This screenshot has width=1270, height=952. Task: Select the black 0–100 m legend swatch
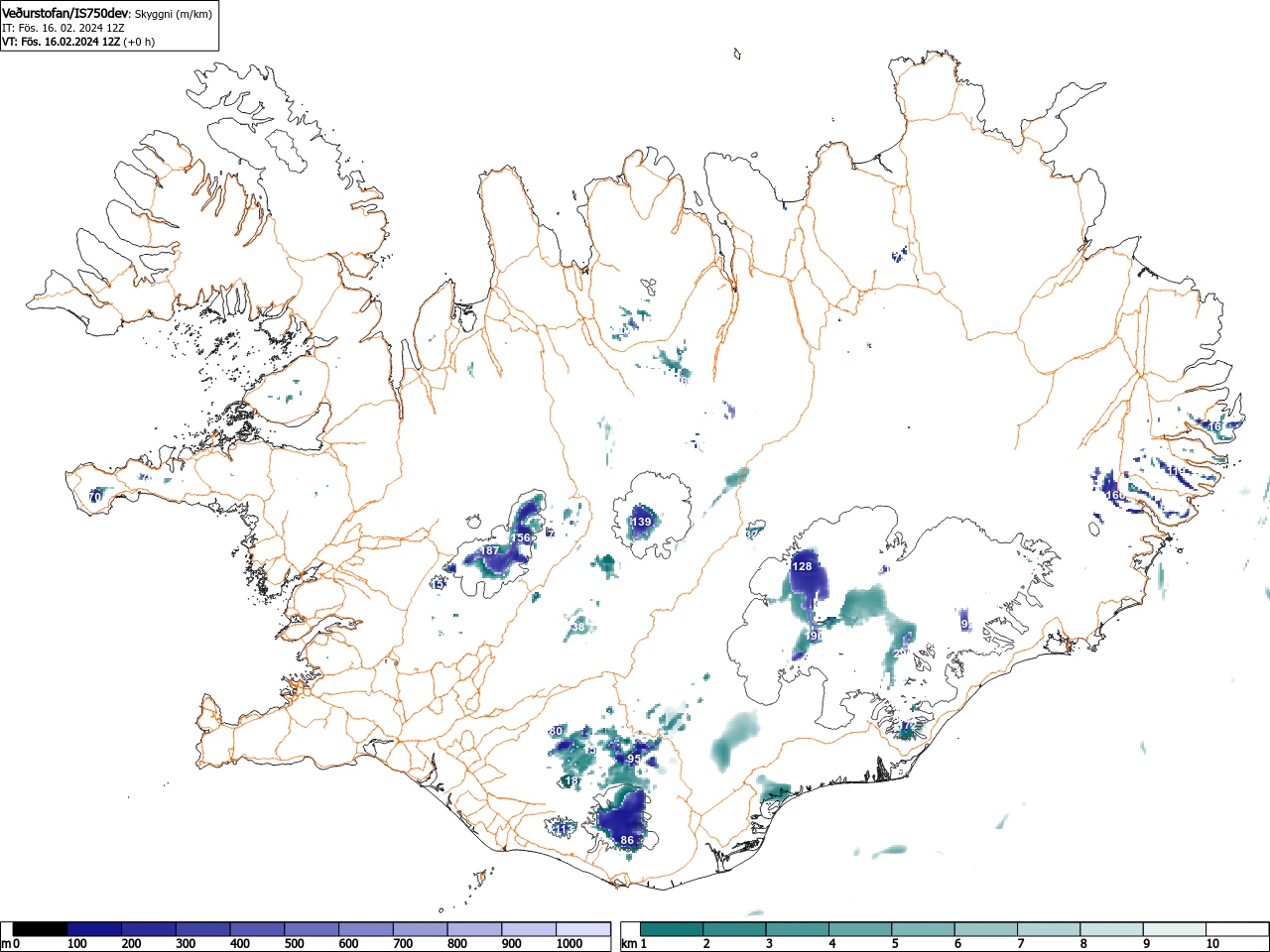pos(41,929)
